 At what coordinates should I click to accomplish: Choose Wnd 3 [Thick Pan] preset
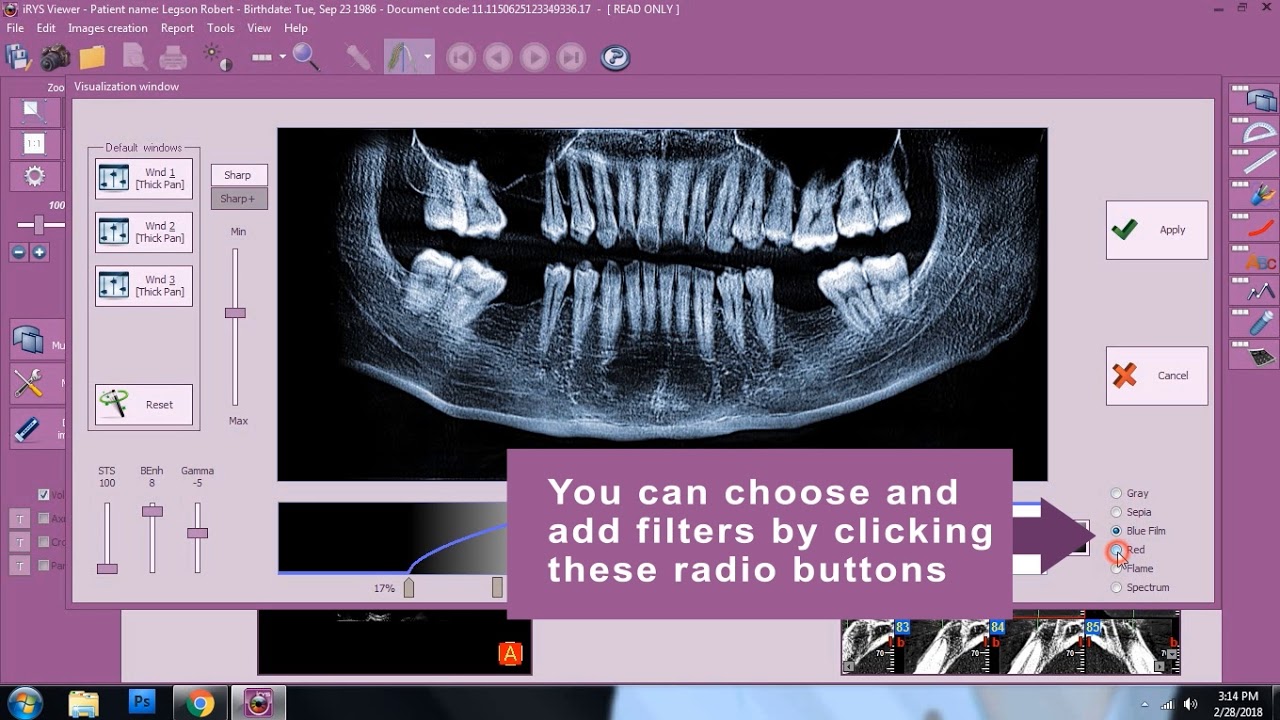coord(144,286)
